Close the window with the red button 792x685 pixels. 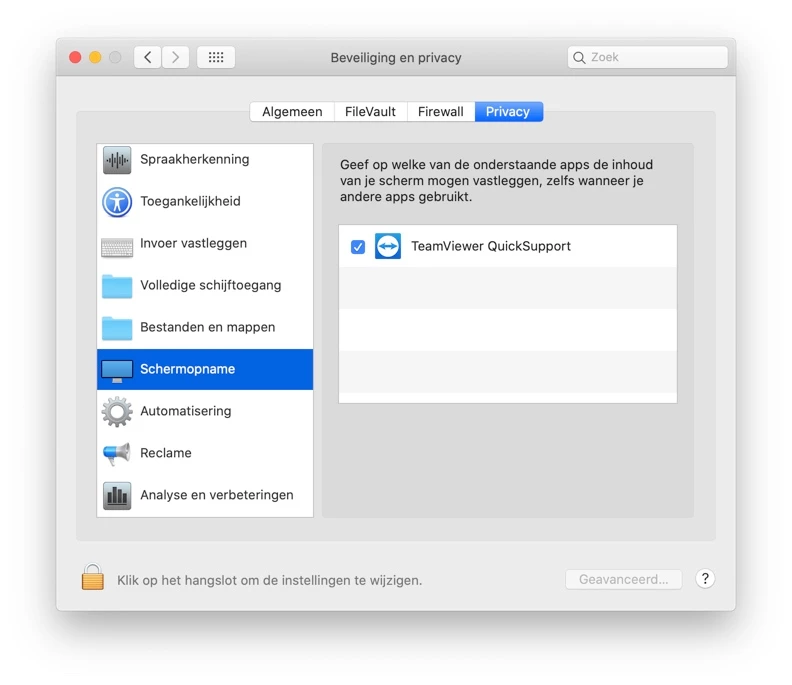pyautogui.click(x=75, y=57)
